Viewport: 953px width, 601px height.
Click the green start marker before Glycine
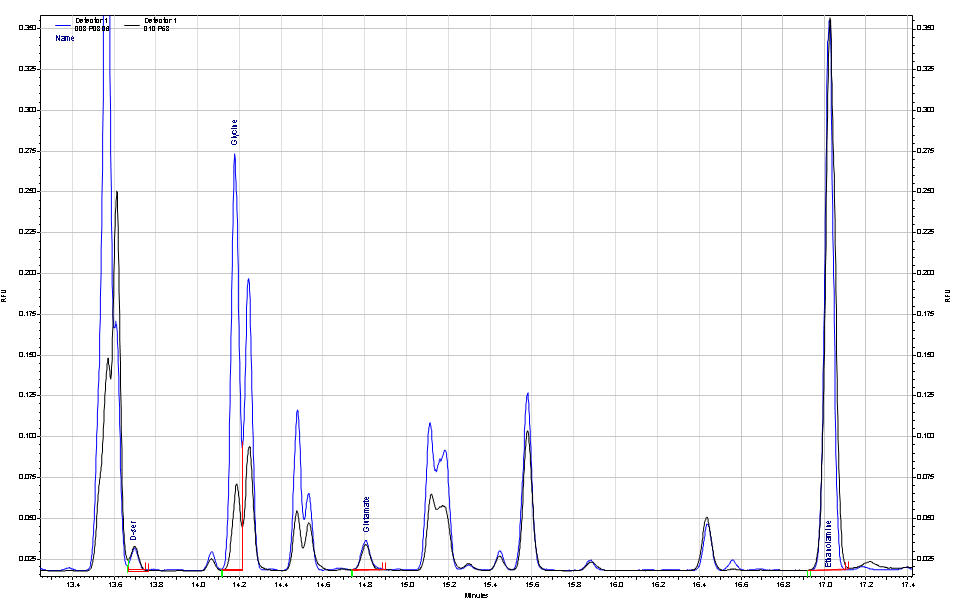pyautogui.click(x=222, y=573)
